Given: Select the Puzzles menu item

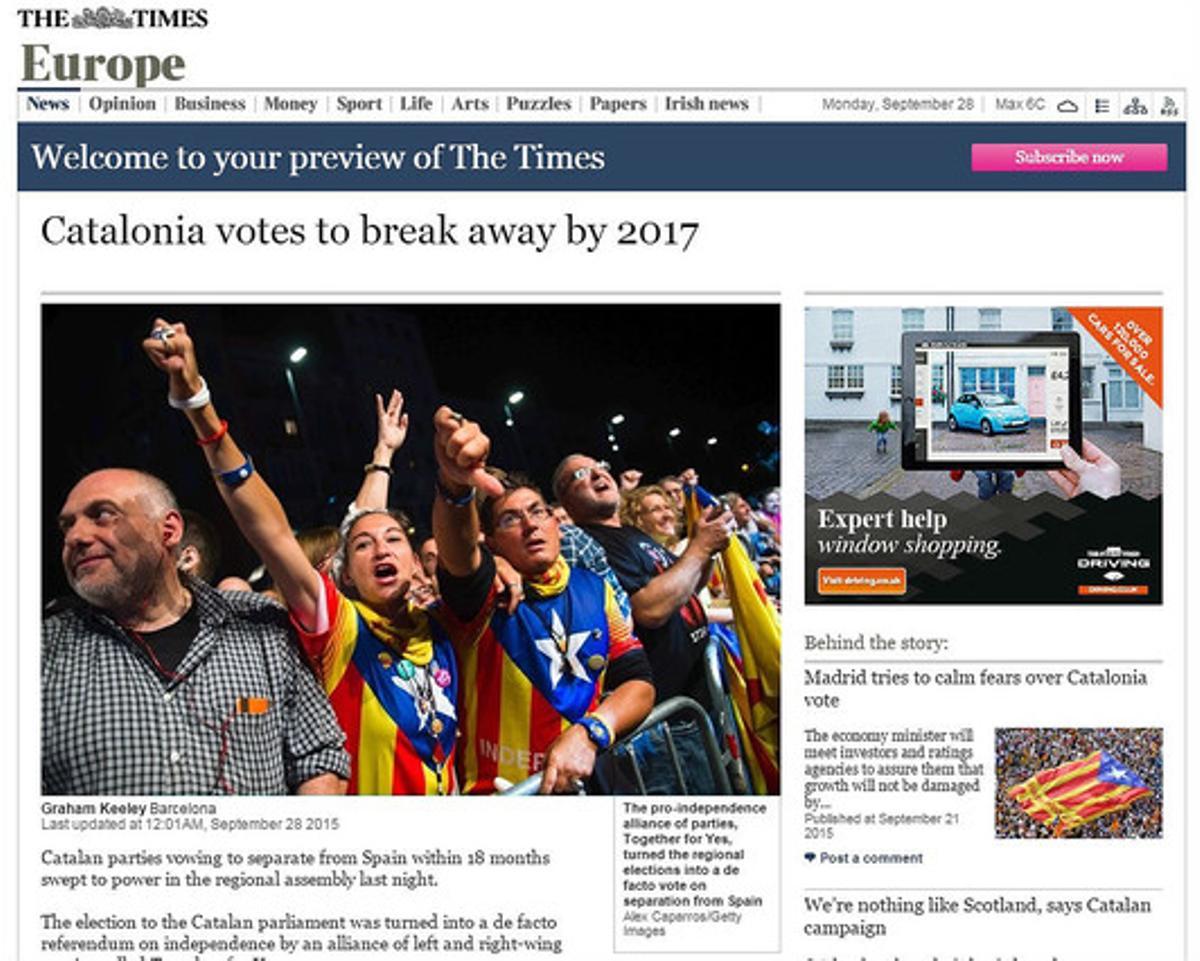Looking at the screenshot, I should [x=538, y=104].
